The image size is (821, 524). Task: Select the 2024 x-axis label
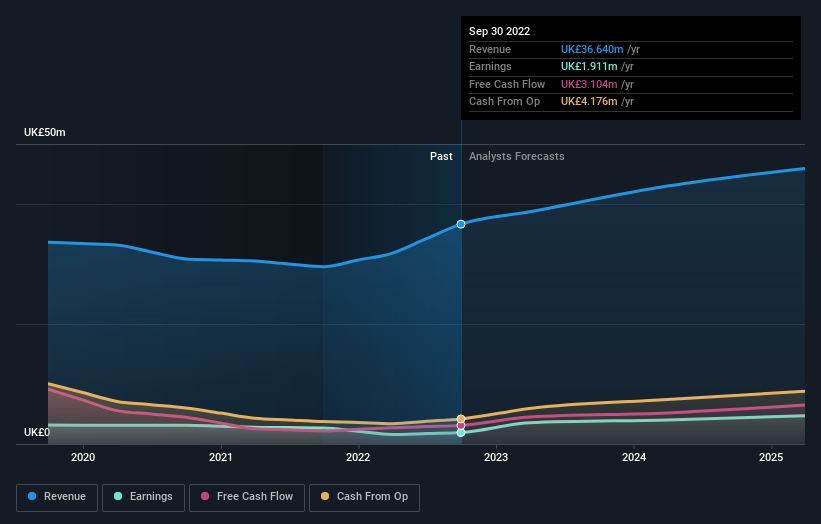tap(634, 458)
